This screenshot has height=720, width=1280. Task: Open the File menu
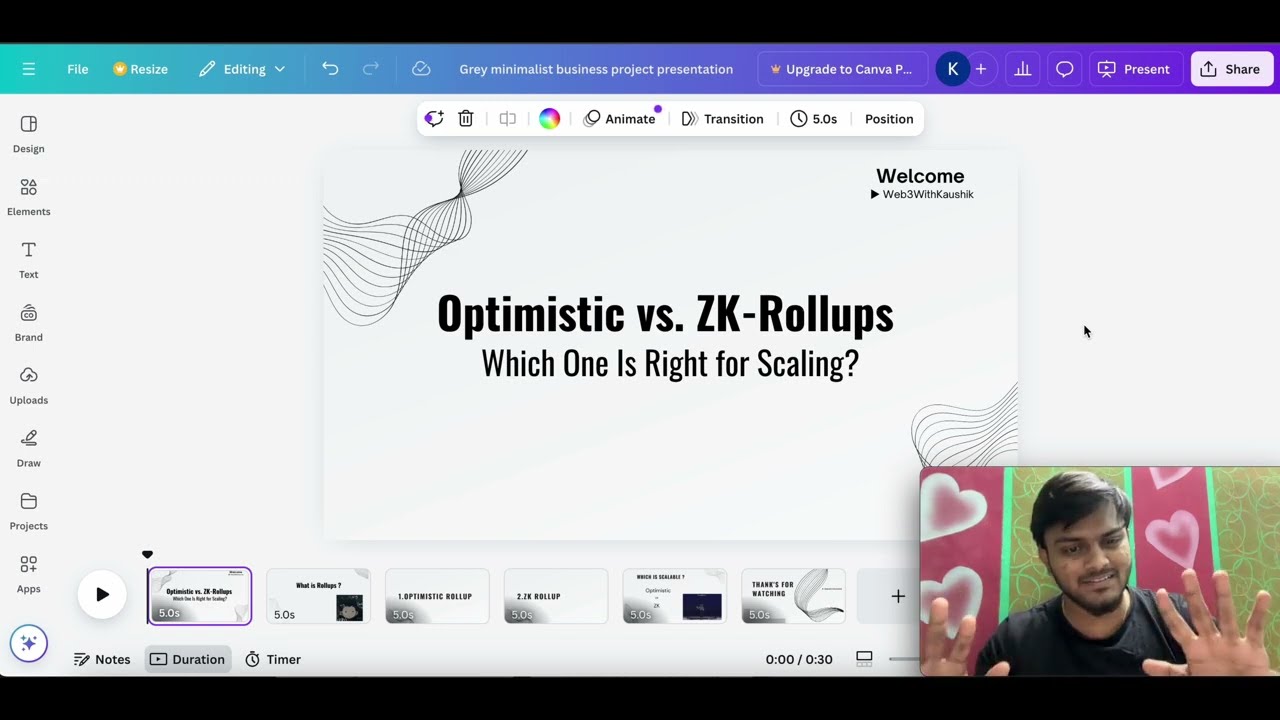pos(78,69)
